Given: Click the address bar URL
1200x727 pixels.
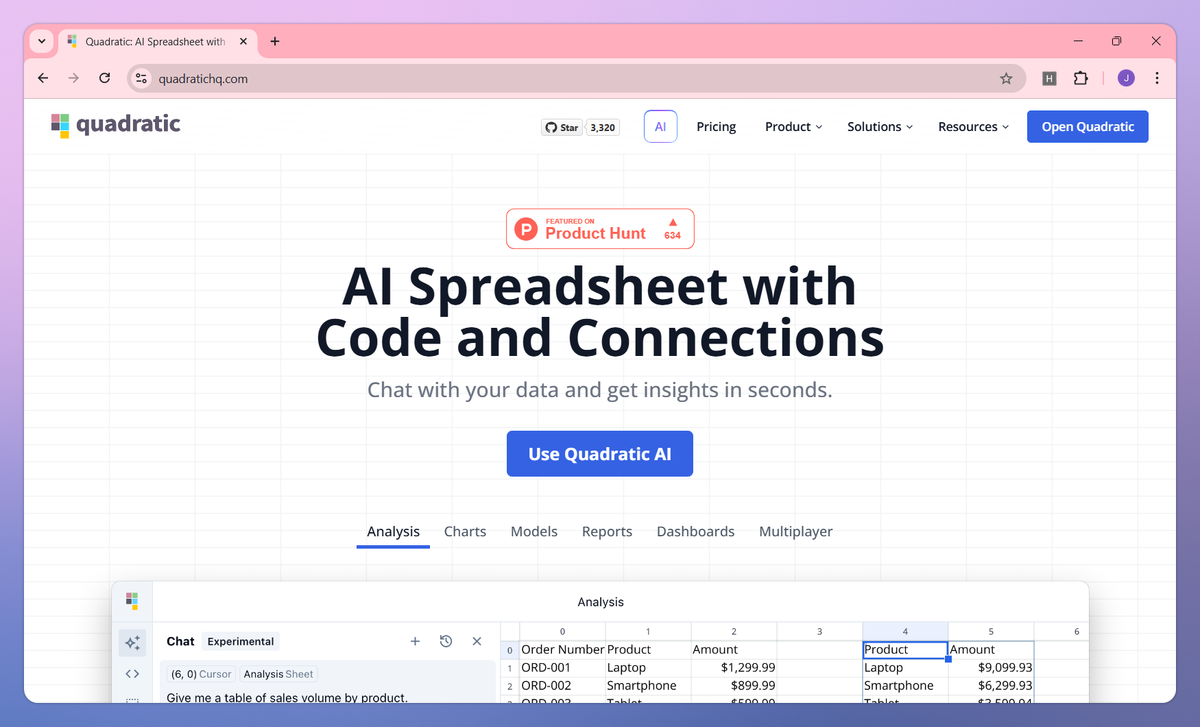Looking at the screenshot, I should tap(203, 78).
